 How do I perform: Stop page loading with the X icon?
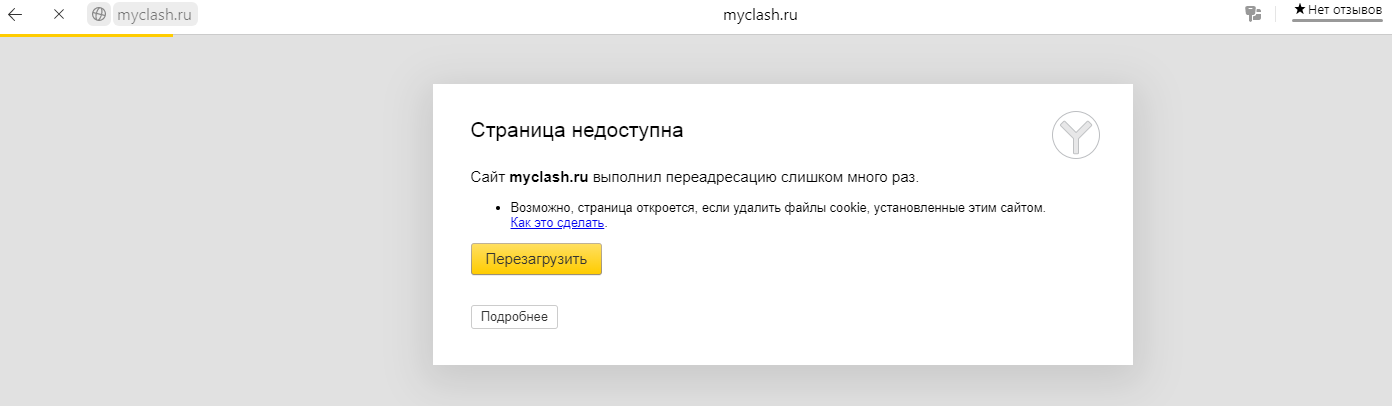click(x=58, y=15)
